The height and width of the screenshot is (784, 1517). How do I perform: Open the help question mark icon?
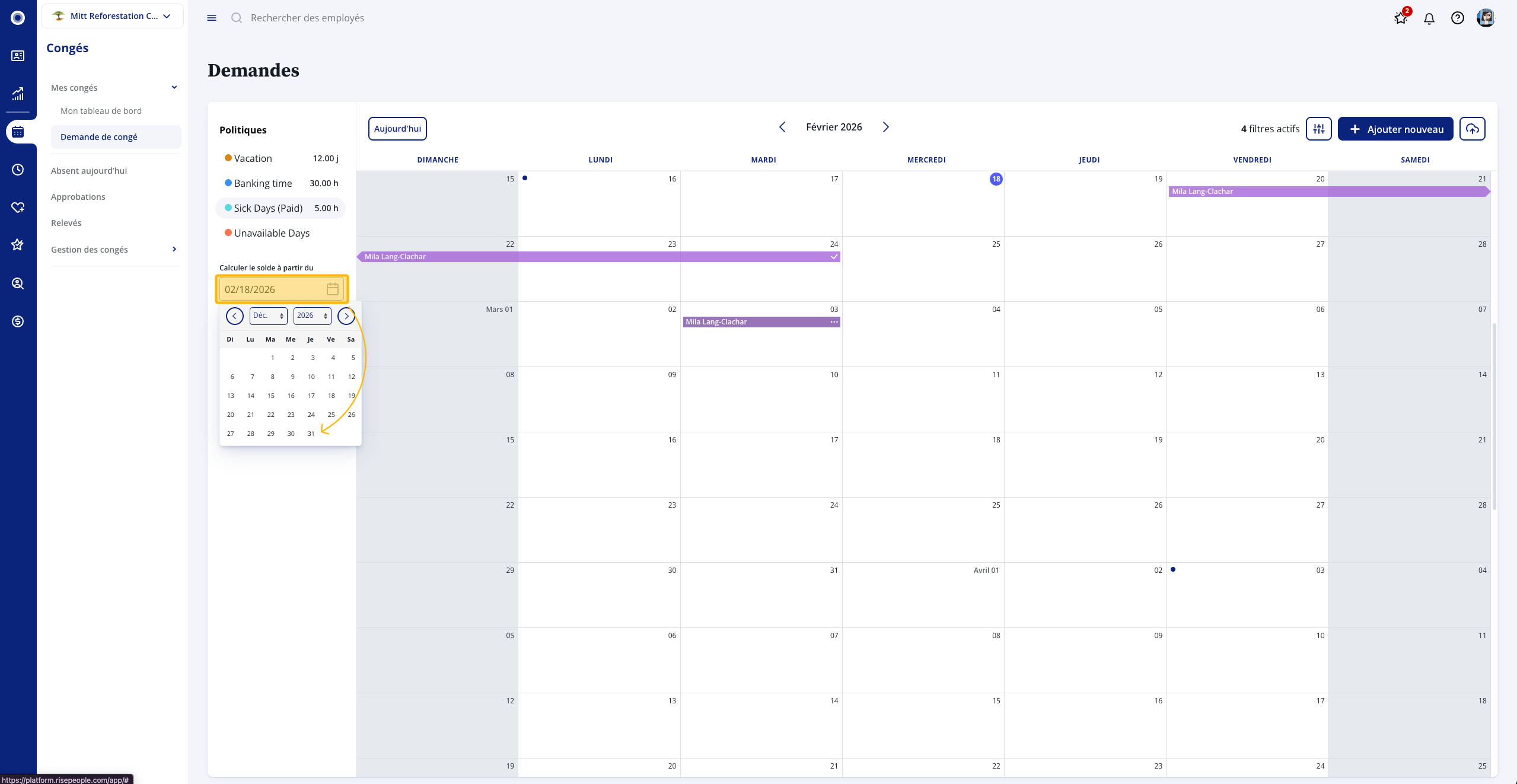[1457, 18]
